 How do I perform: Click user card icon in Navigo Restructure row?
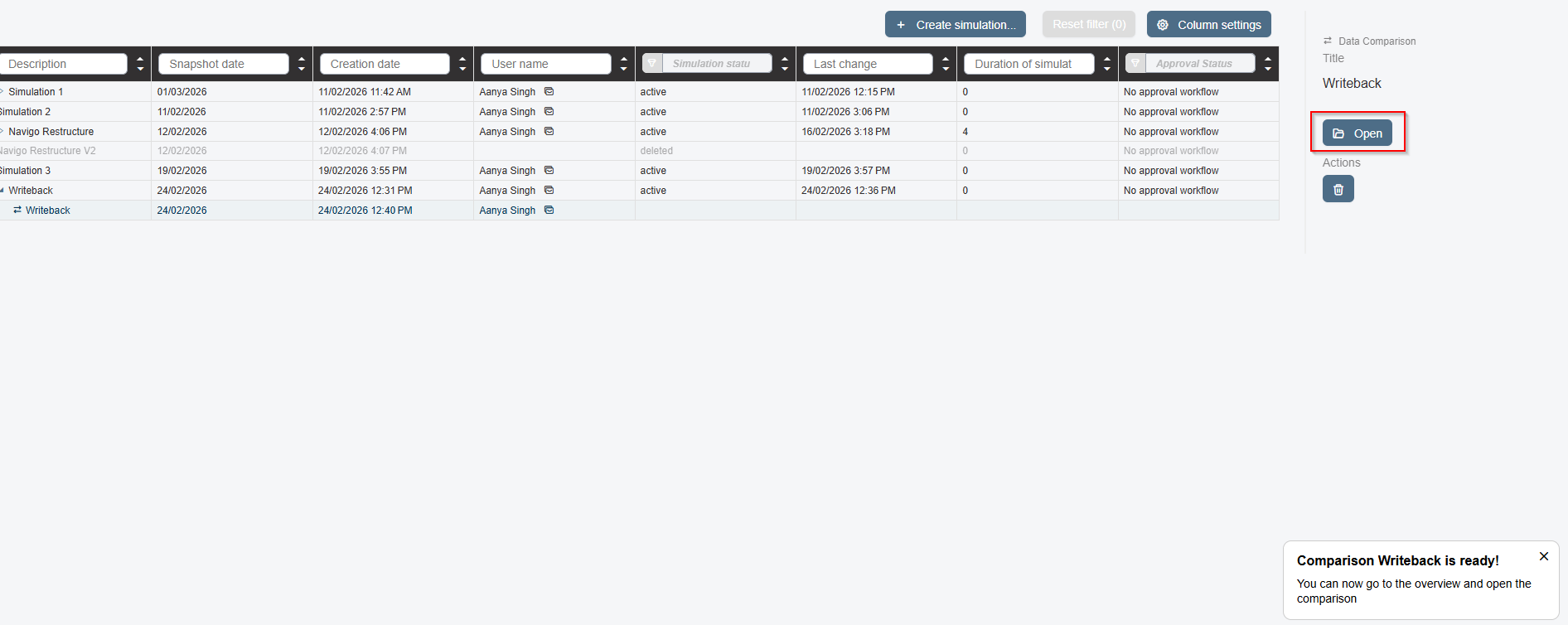click(549, 131)
